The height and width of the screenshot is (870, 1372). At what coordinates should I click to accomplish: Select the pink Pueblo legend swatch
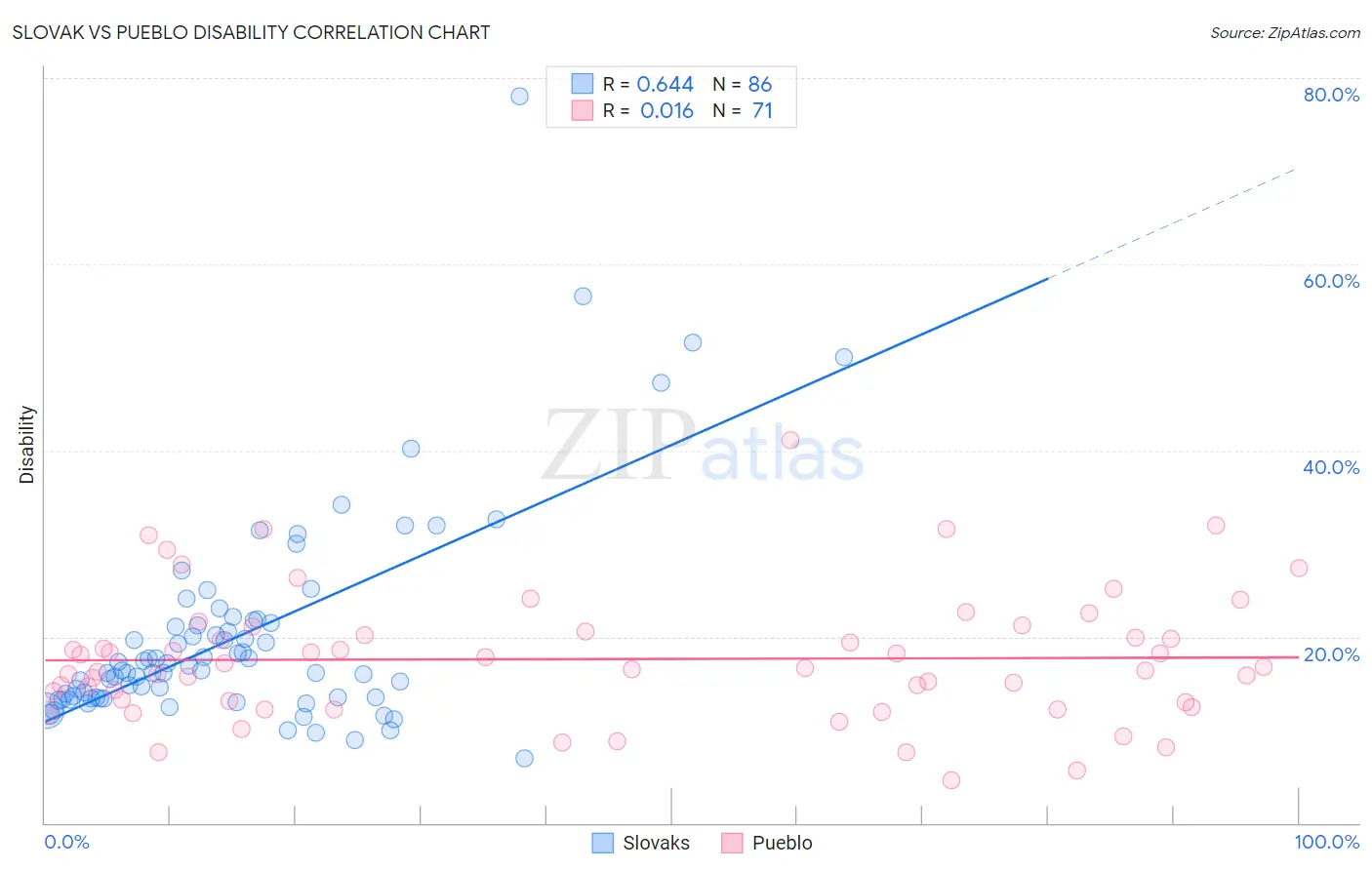(x=732, y=843)
